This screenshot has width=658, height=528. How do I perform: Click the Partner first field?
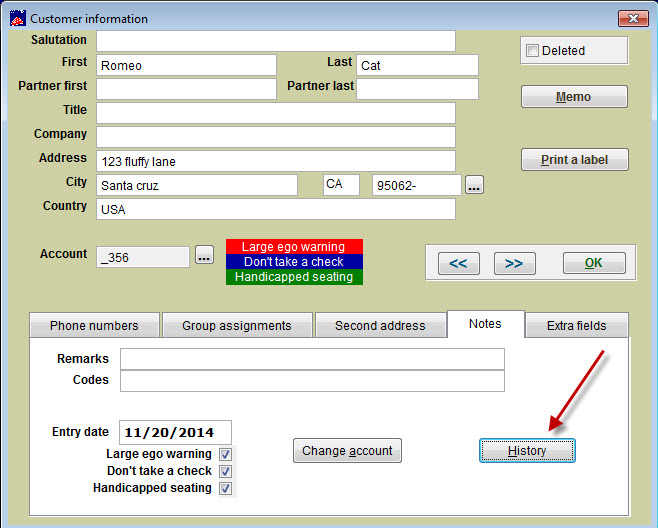coord(186,89)
